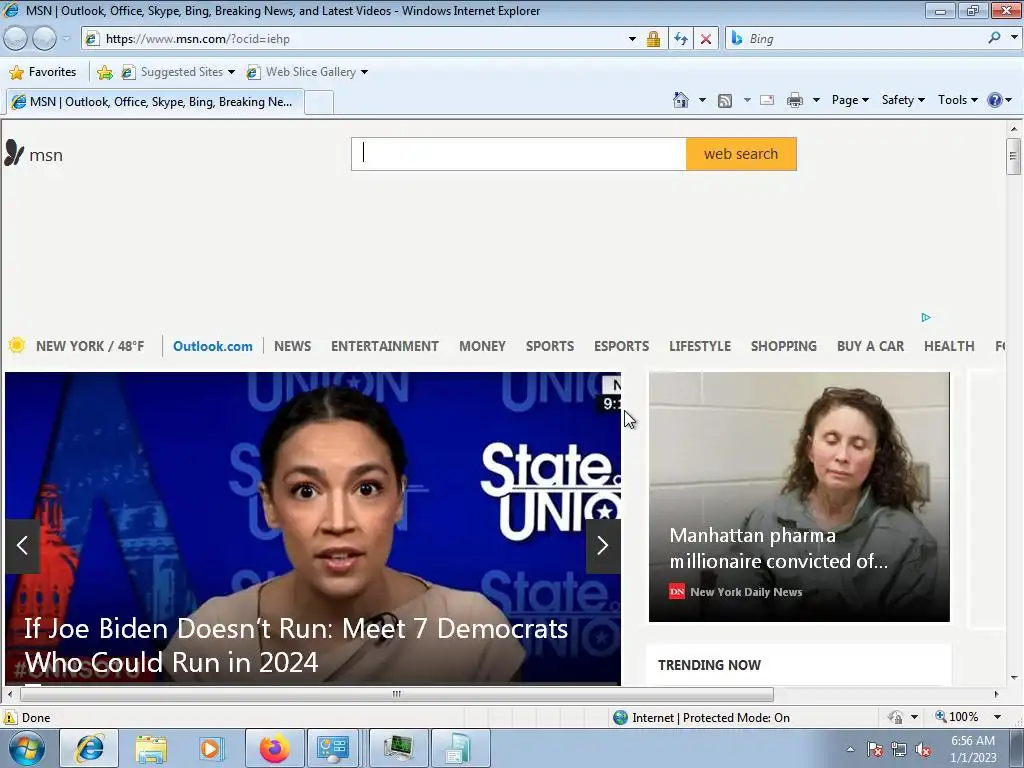Click the Add to Favorites bar star icon
This screenshot has height=768, width=1024.
click(x=104, y=72)
